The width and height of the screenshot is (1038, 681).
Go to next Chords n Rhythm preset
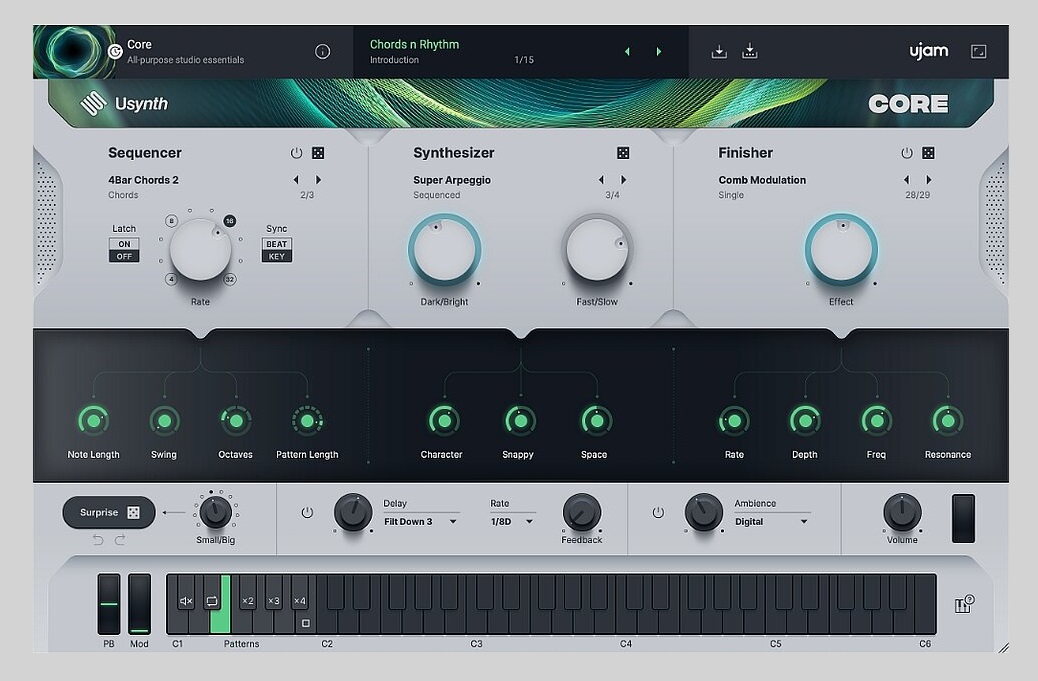(659, 52)
